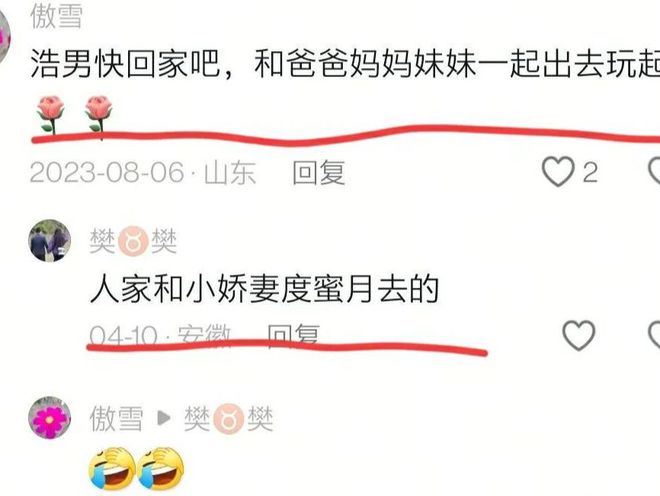Viewport: 660px width, 496px height.
Task: Open 傲雪 username in the reply thread
Action: click(x=116, y=419)
